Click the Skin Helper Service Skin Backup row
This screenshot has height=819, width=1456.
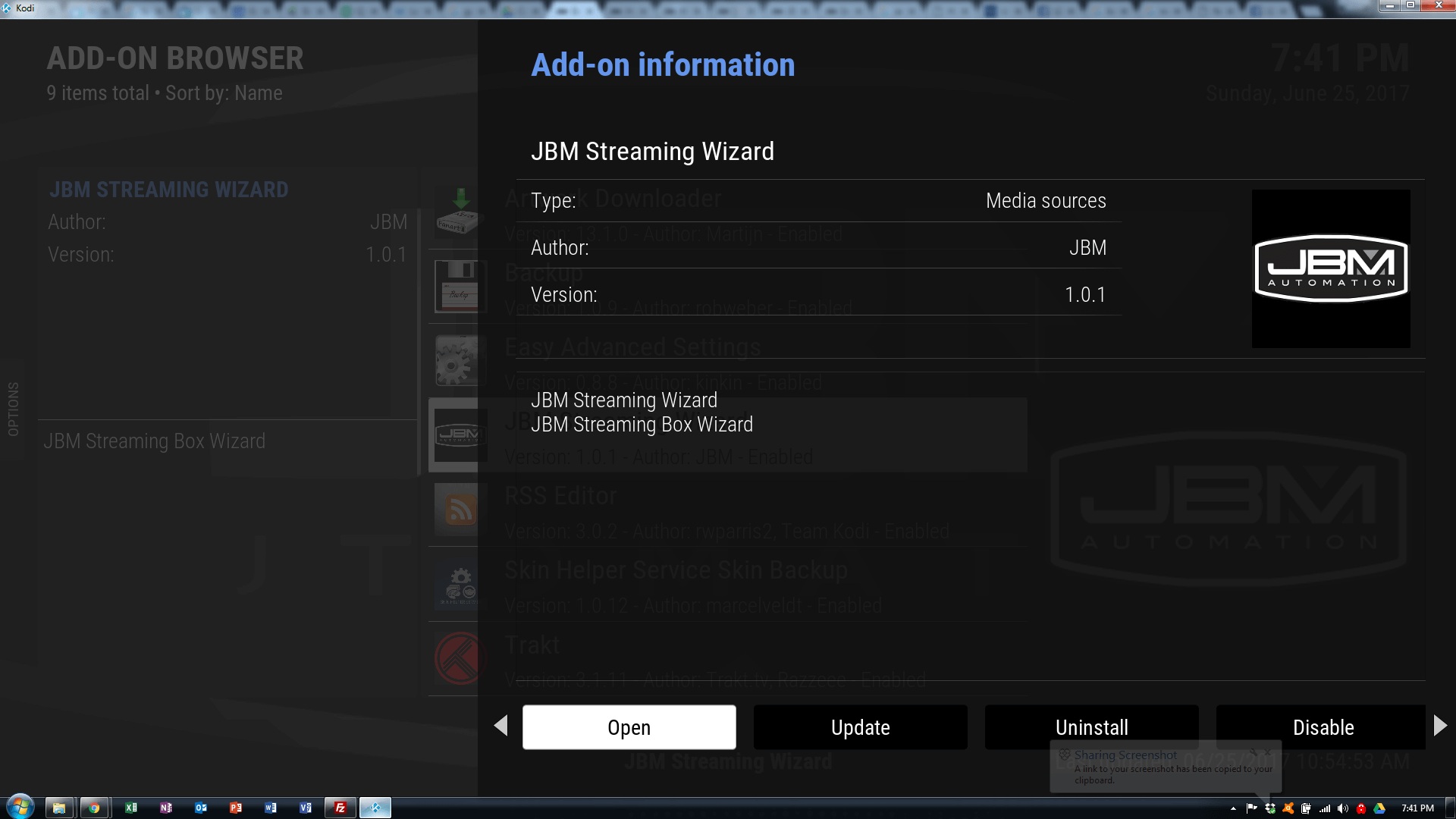(x=728, y=584)
